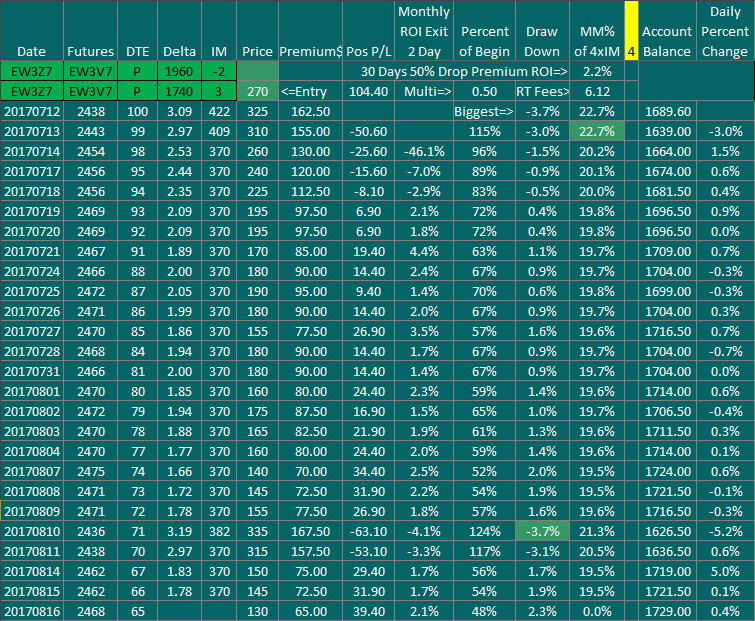Select premium value 112.50

310,191
